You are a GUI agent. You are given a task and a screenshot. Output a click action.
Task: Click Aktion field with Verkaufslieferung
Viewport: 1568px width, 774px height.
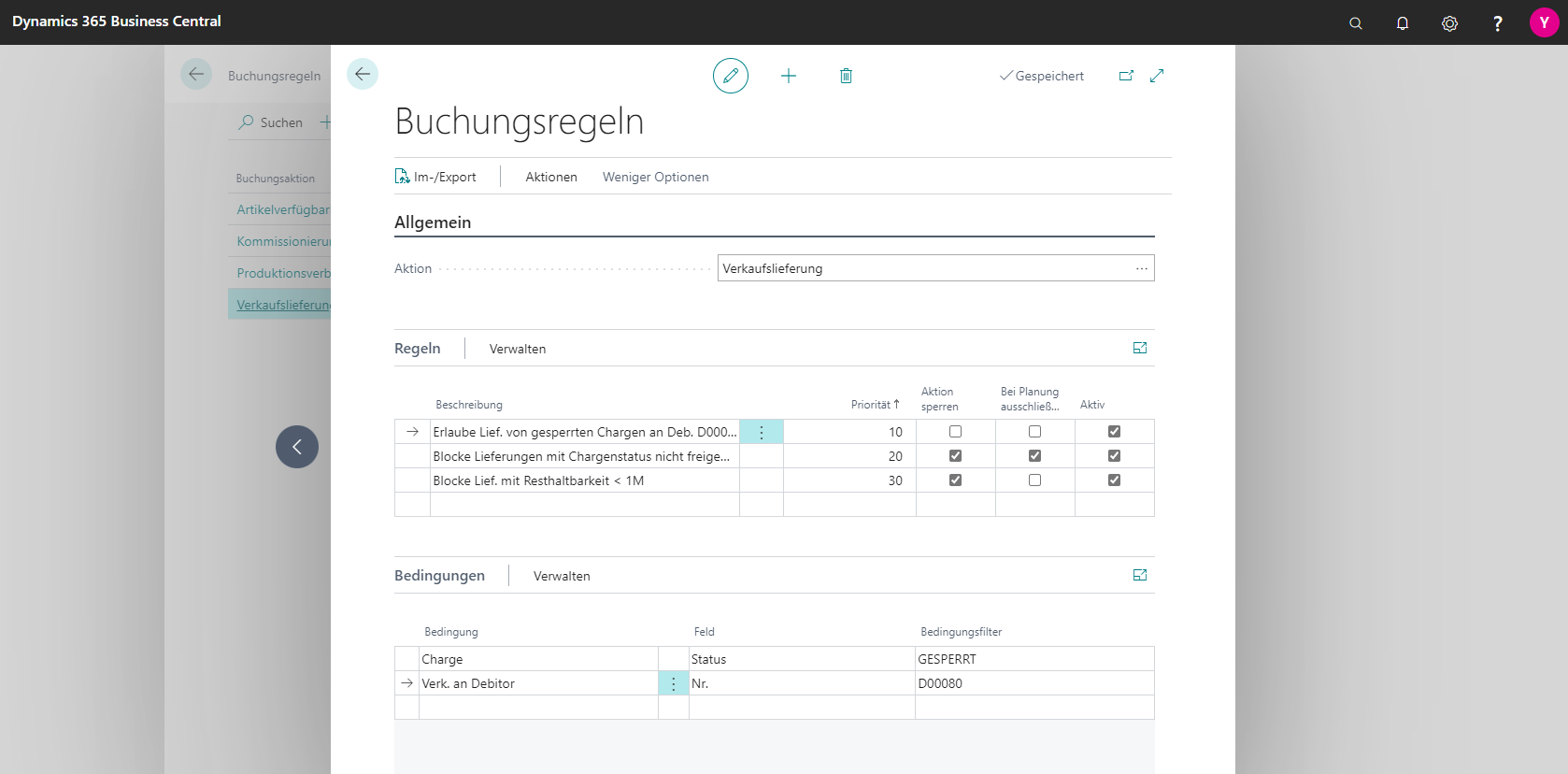935,268
